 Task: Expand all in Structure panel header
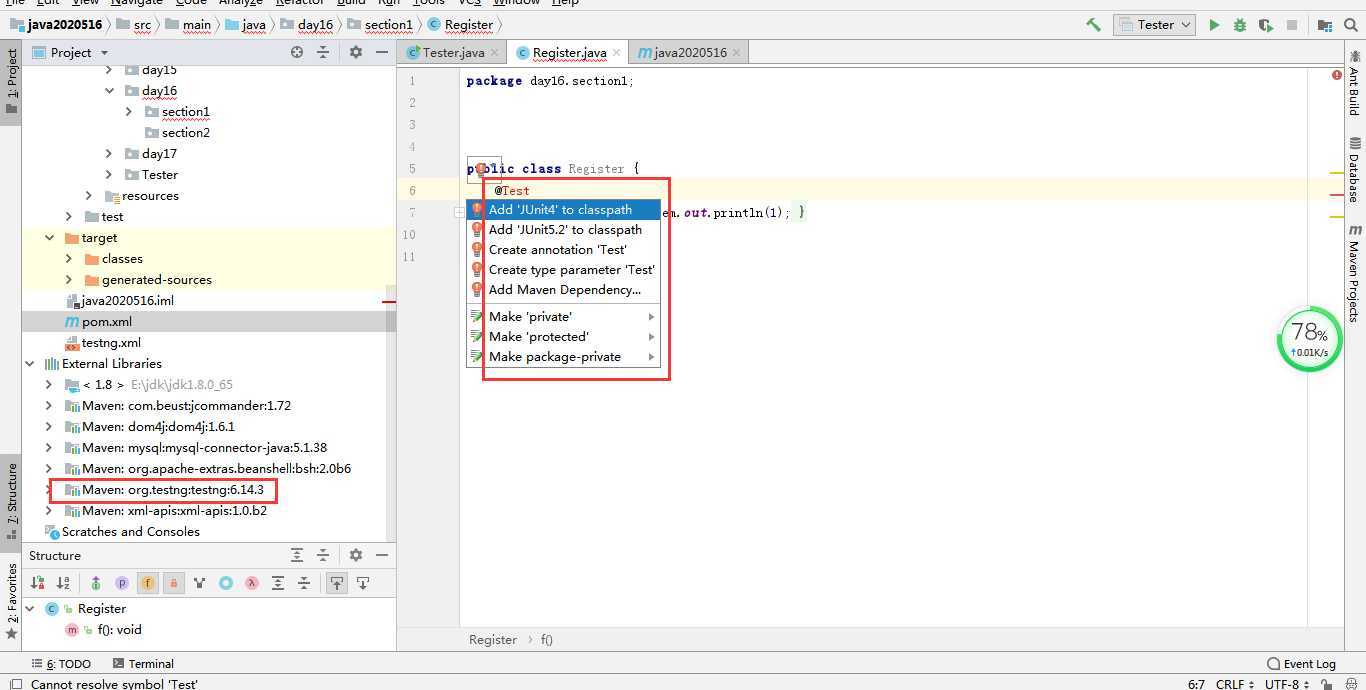tap(297, 555)
